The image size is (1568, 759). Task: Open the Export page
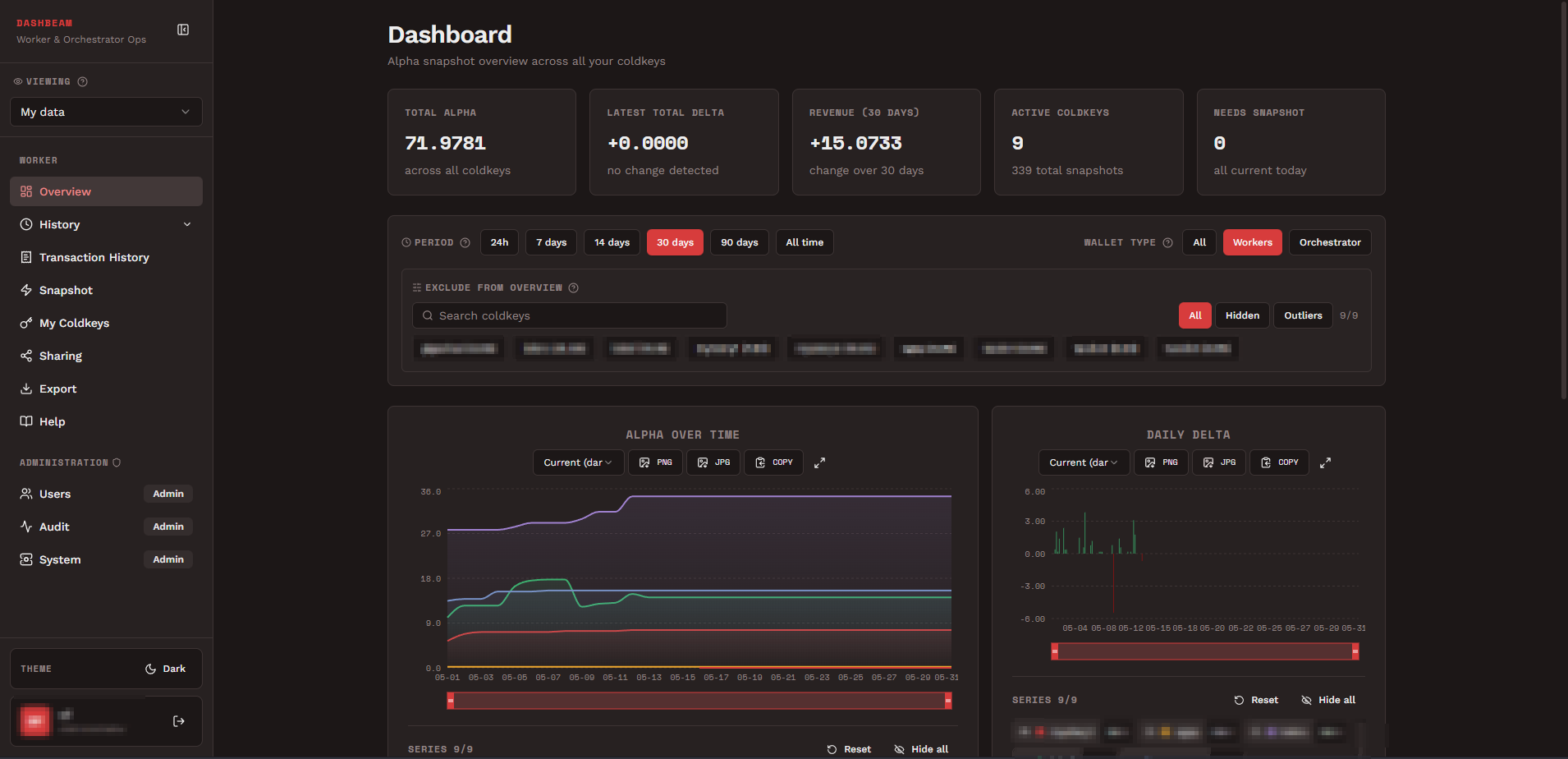[x=106, y=389]
